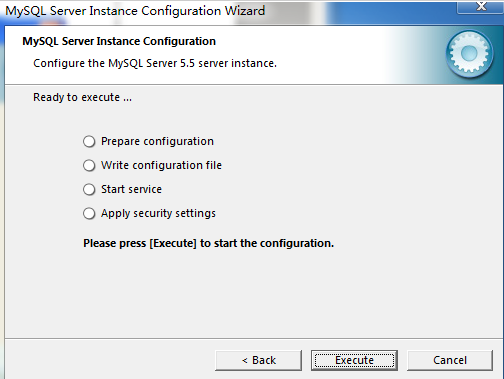Click the separator line above the buttons
Viewport: 504px width, 379px height.
click(254, 339)
